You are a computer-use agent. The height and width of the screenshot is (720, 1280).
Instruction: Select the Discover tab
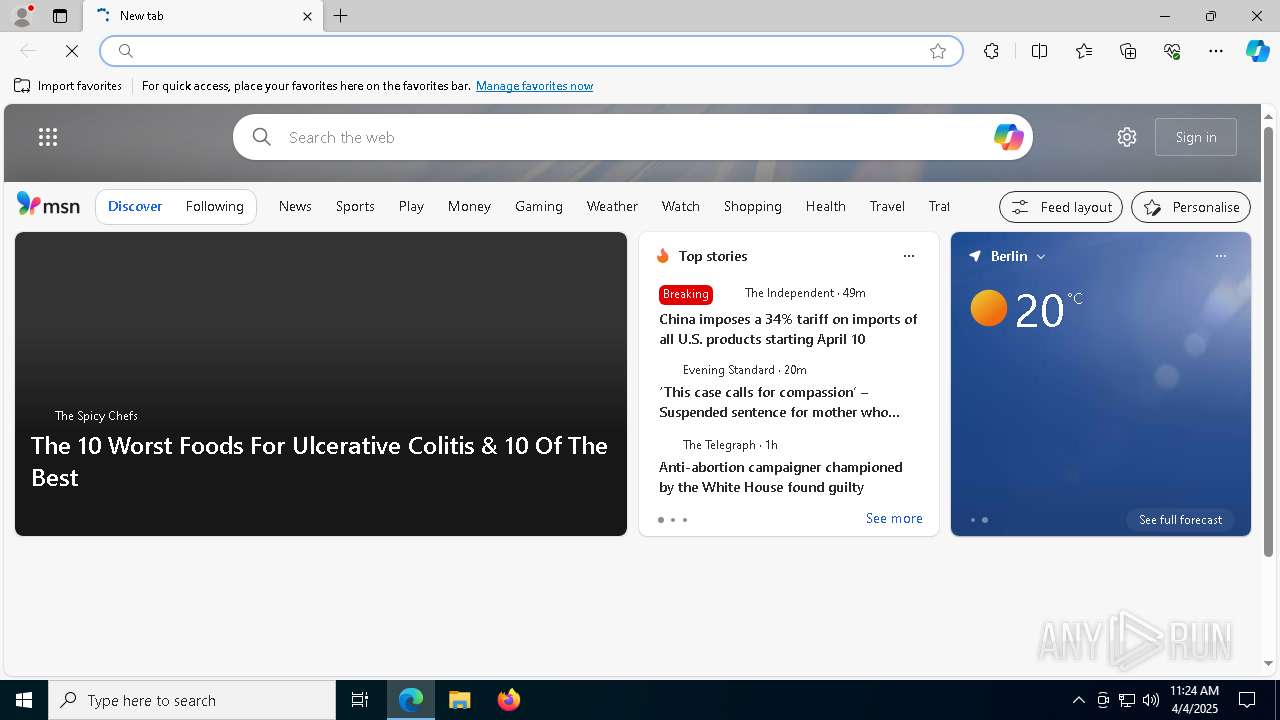point(135,206)
